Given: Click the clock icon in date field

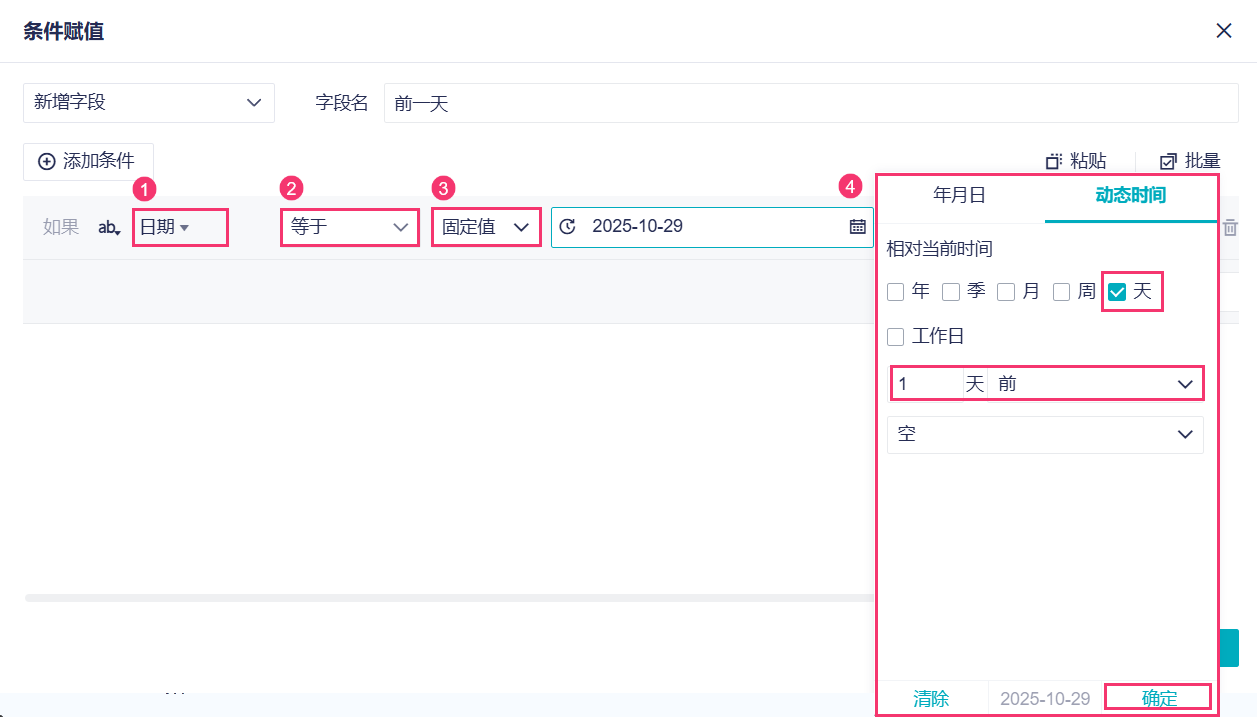Looking at the screenshot, I should 568,227.
